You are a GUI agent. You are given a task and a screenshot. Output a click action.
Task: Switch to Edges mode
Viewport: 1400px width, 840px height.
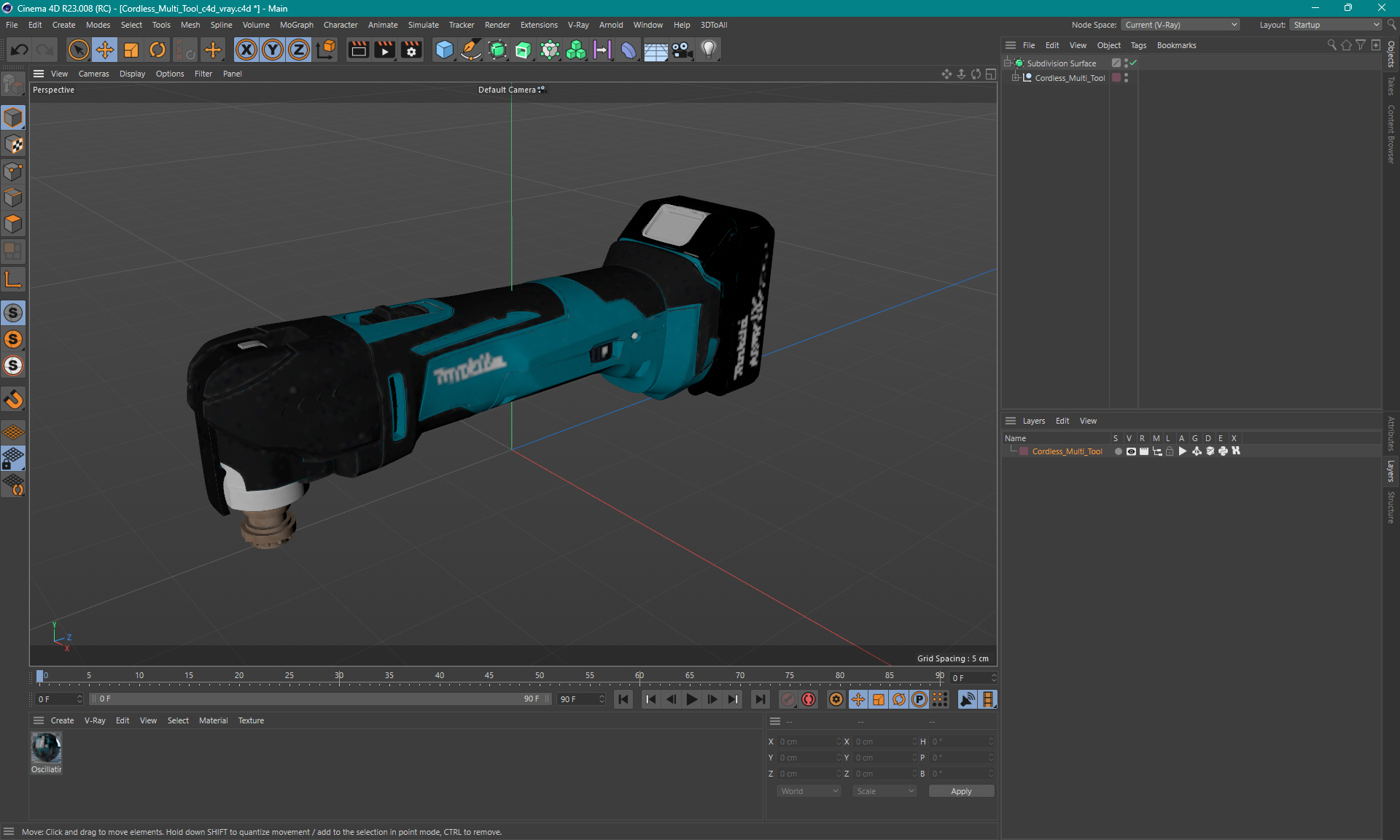point(13,198)
